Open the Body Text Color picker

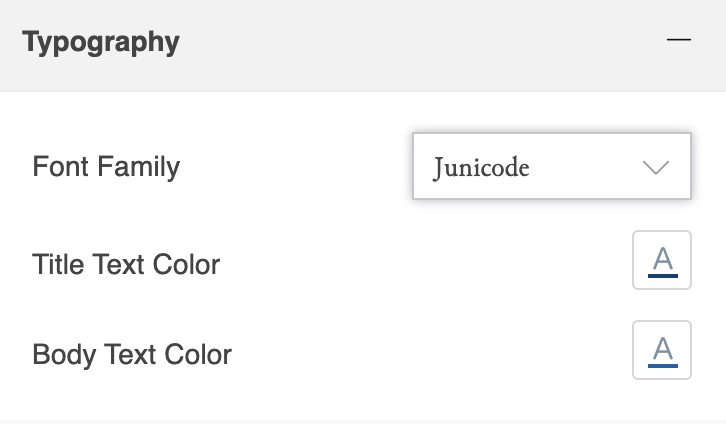(661, 350)
